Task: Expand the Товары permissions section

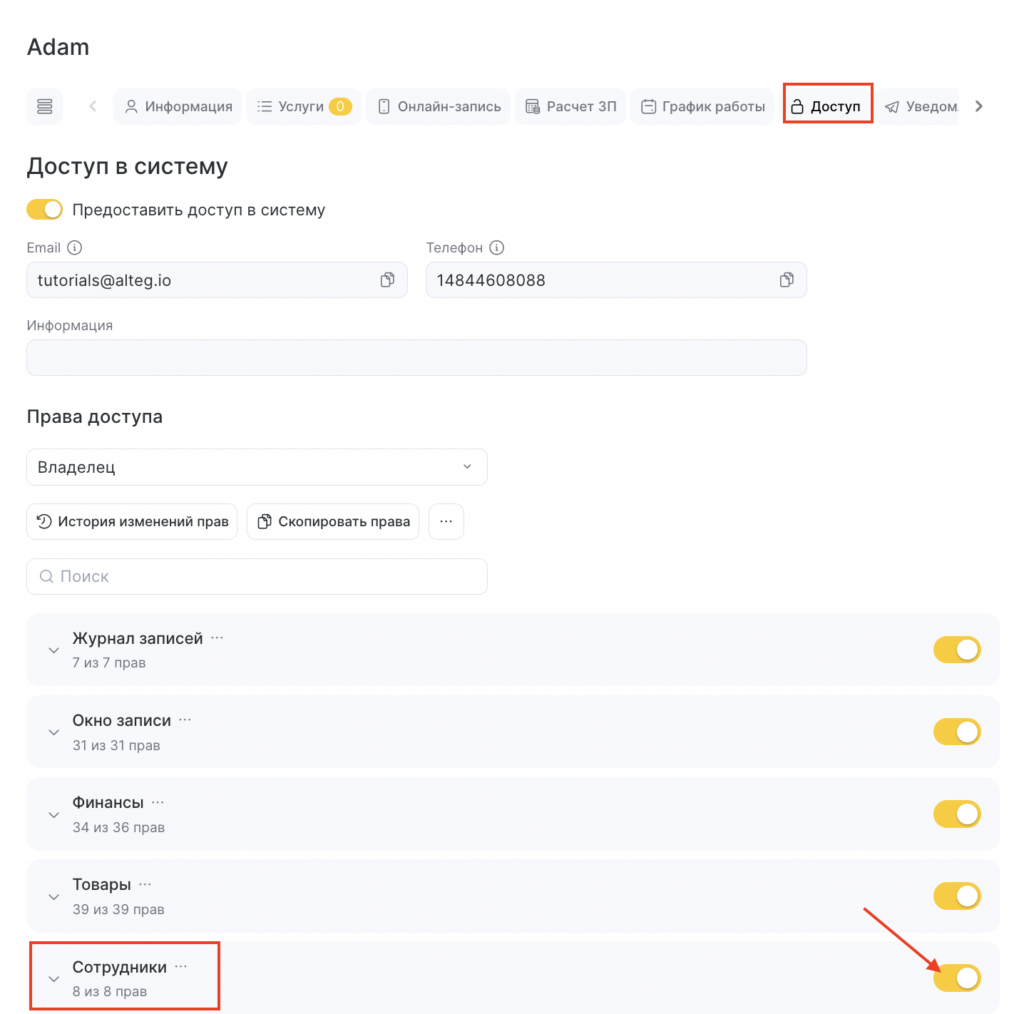Action: pyautogui.click(x=54, y=896)
